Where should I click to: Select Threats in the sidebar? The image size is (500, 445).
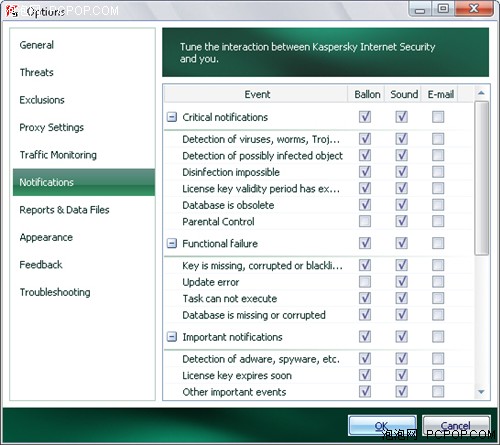click(x=37, y=72)
